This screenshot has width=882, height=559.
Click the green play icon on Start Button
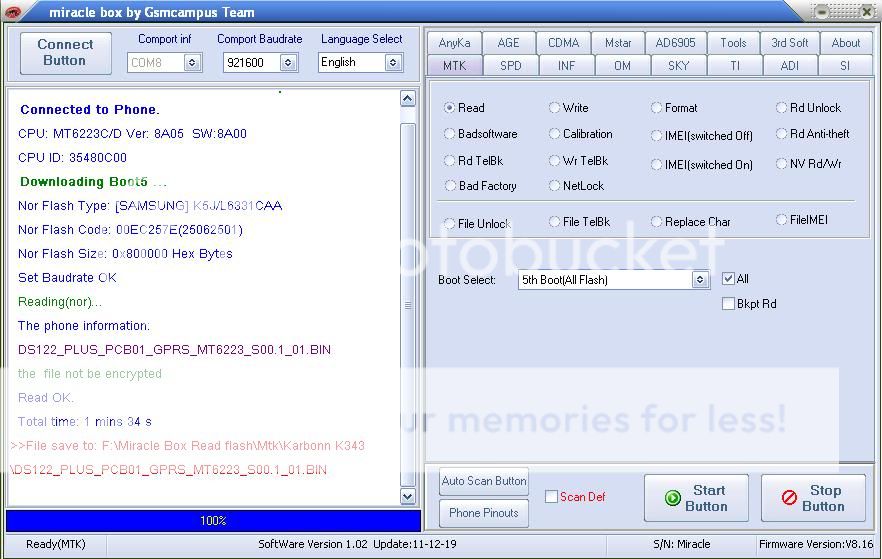673,498
